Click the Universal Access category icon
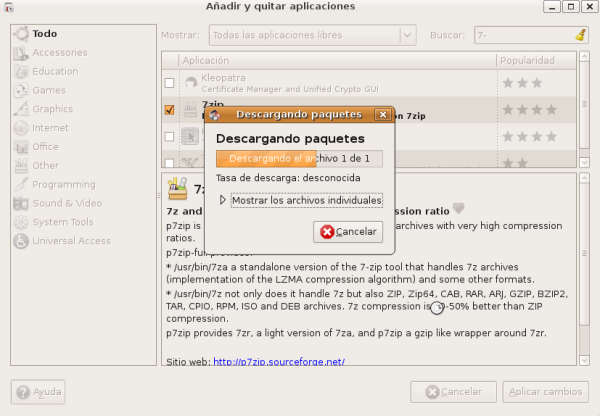The height and width of the screenshot is (416, 600). point(20,241)
